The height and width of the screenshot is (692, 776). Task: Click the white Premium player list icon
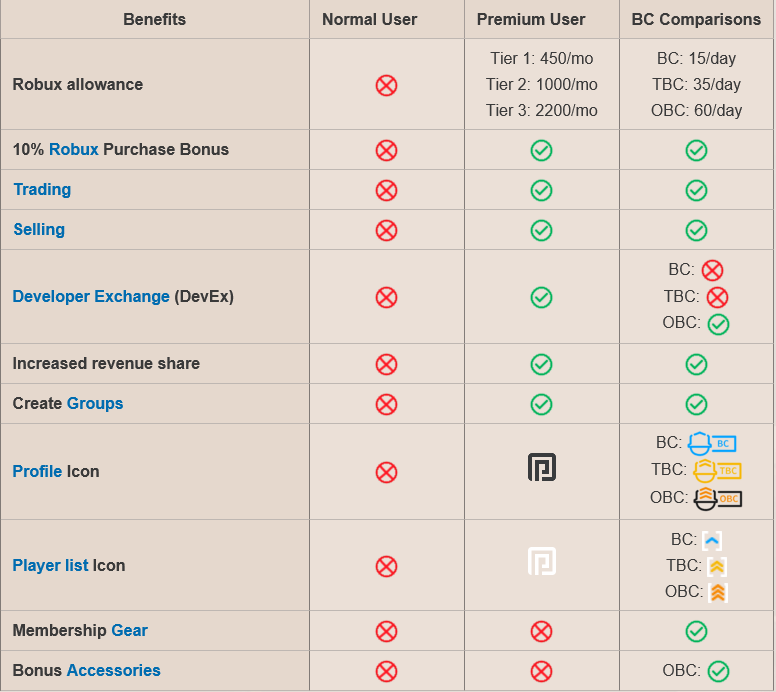tap(541, 561)
